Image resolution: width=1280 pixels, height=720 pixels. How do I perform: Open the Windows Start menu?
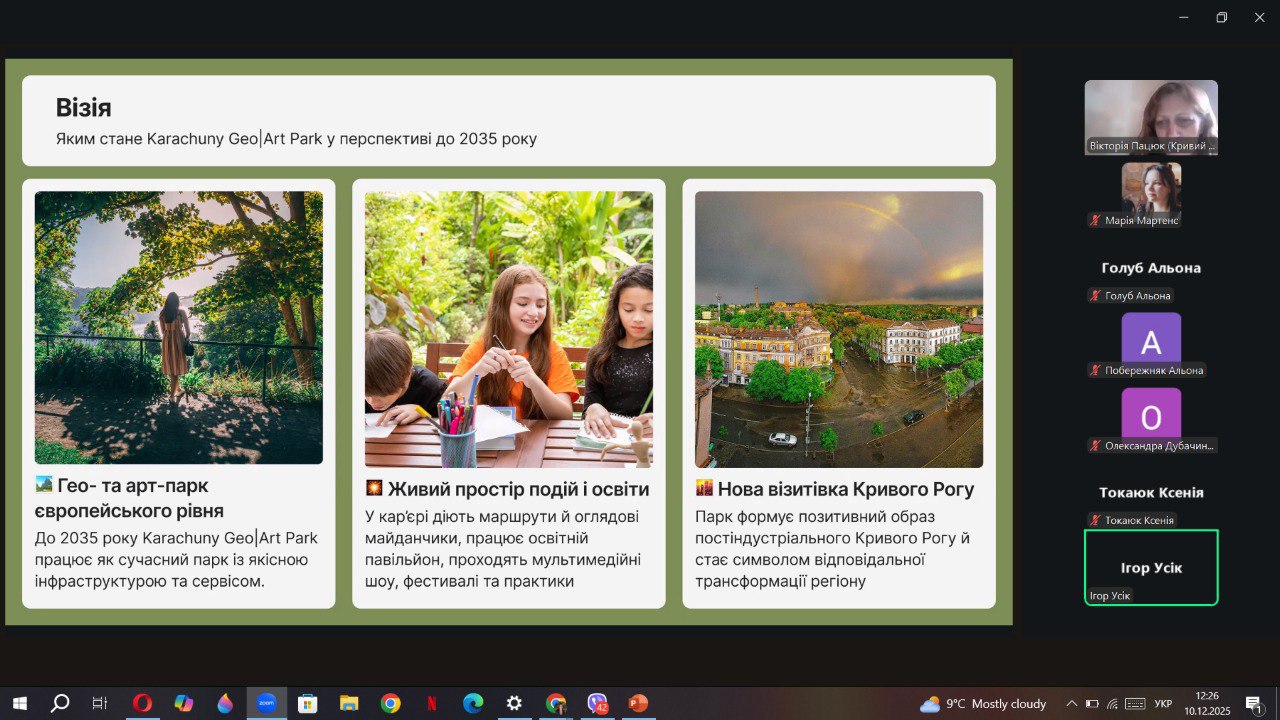(19, 703)
